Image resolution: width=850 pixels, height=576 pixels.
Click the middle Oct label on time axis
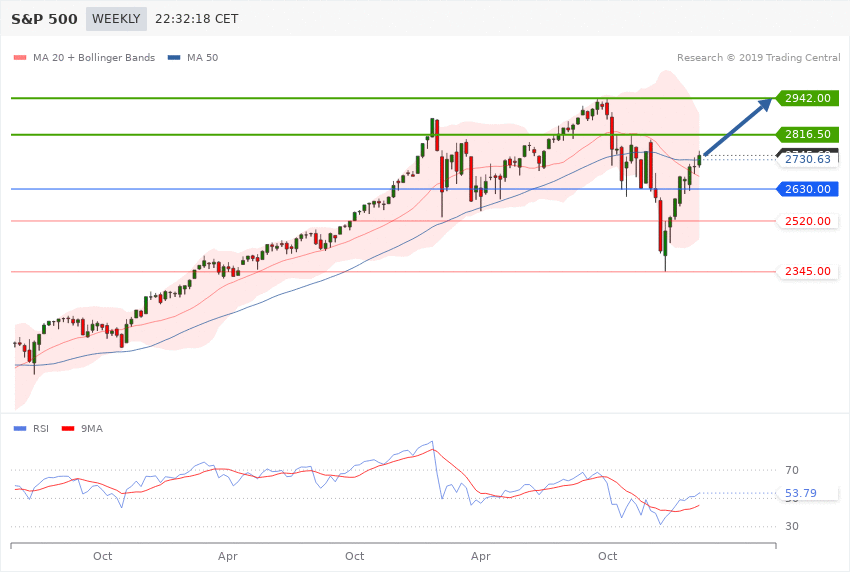point(355,556)
